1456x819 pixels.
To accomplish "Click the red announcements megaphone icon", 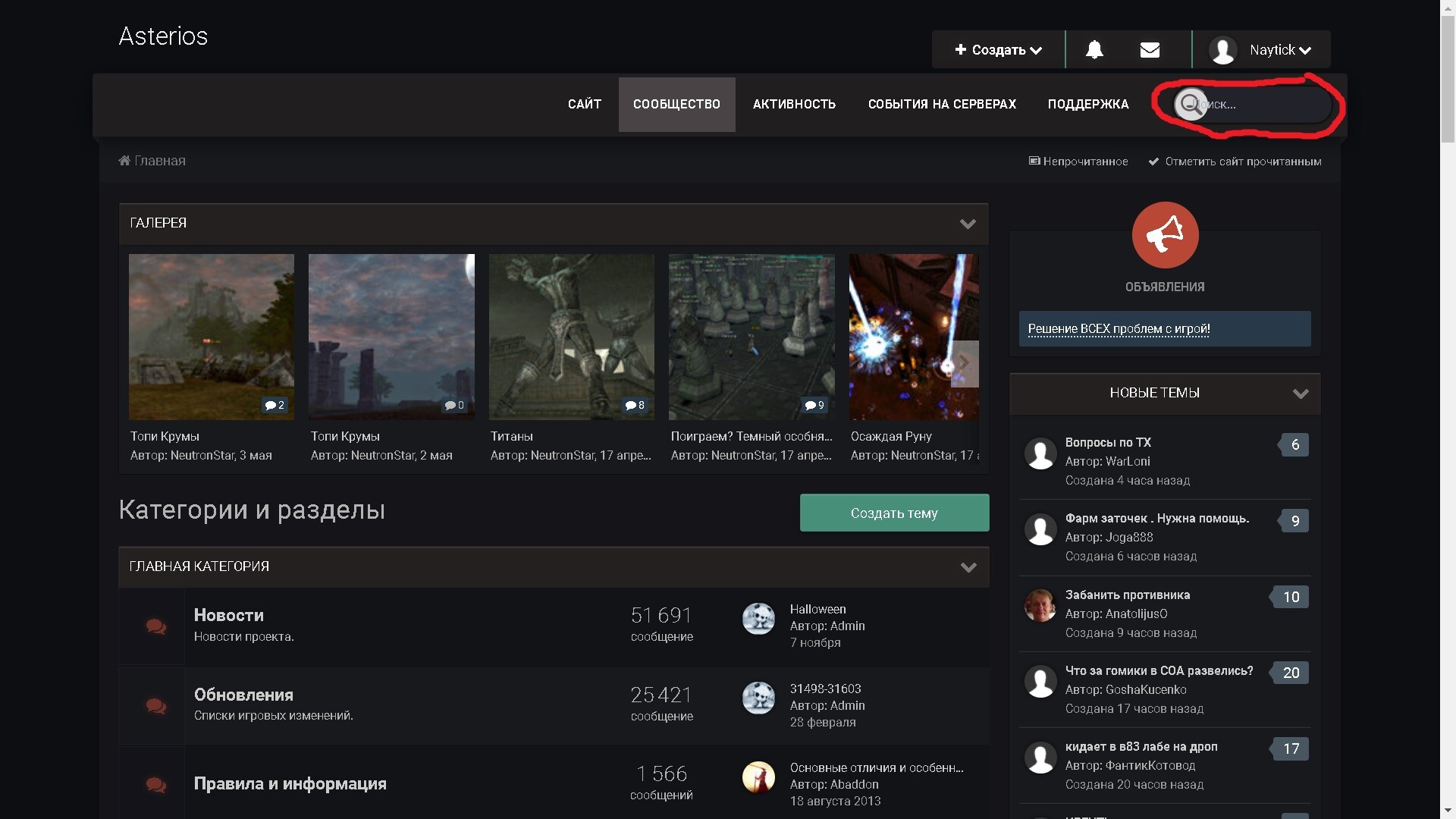I will [x=1165, y=235].
